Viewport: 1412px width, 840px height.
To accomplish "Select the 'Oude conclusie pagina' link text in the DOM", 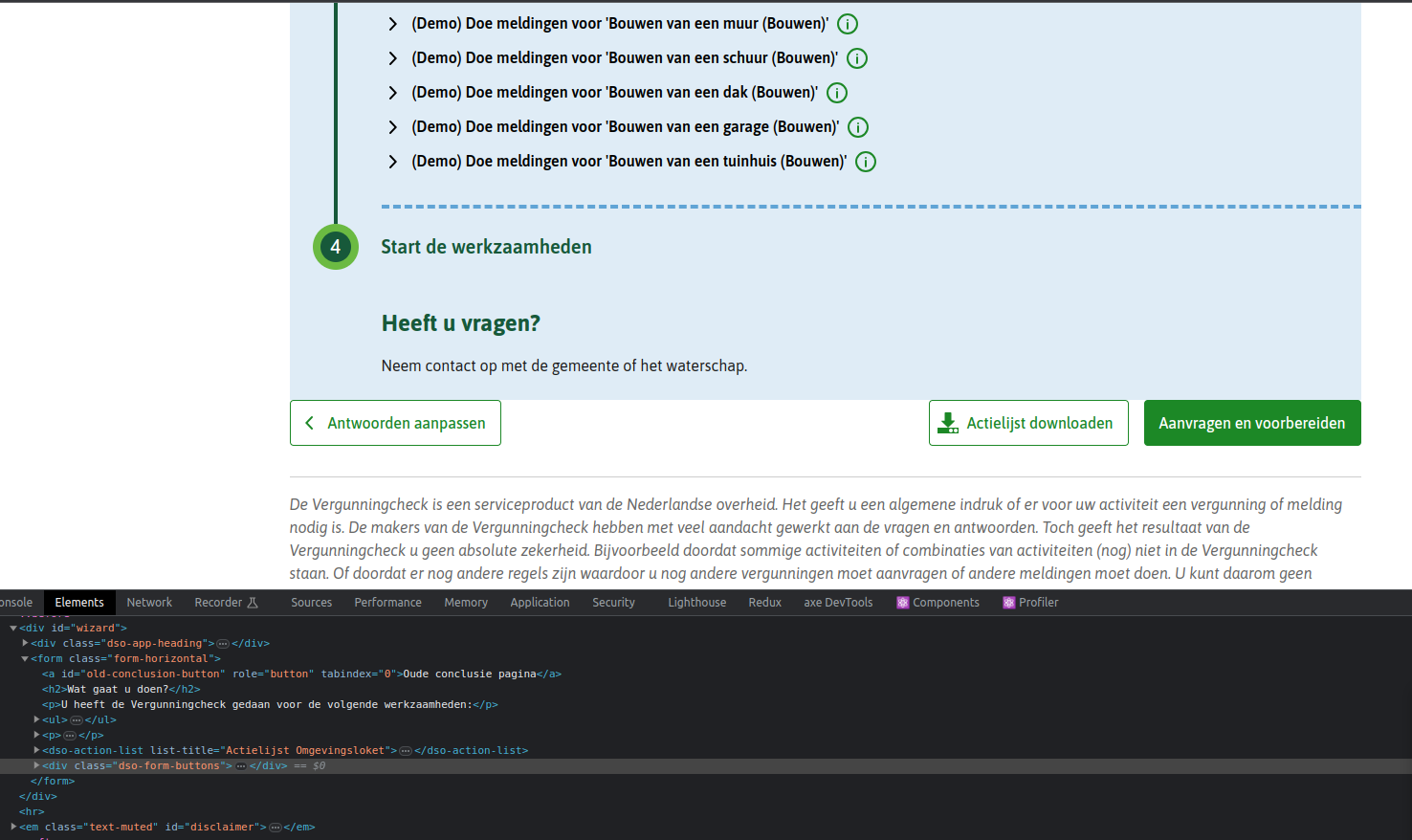I will click(484, 674).
